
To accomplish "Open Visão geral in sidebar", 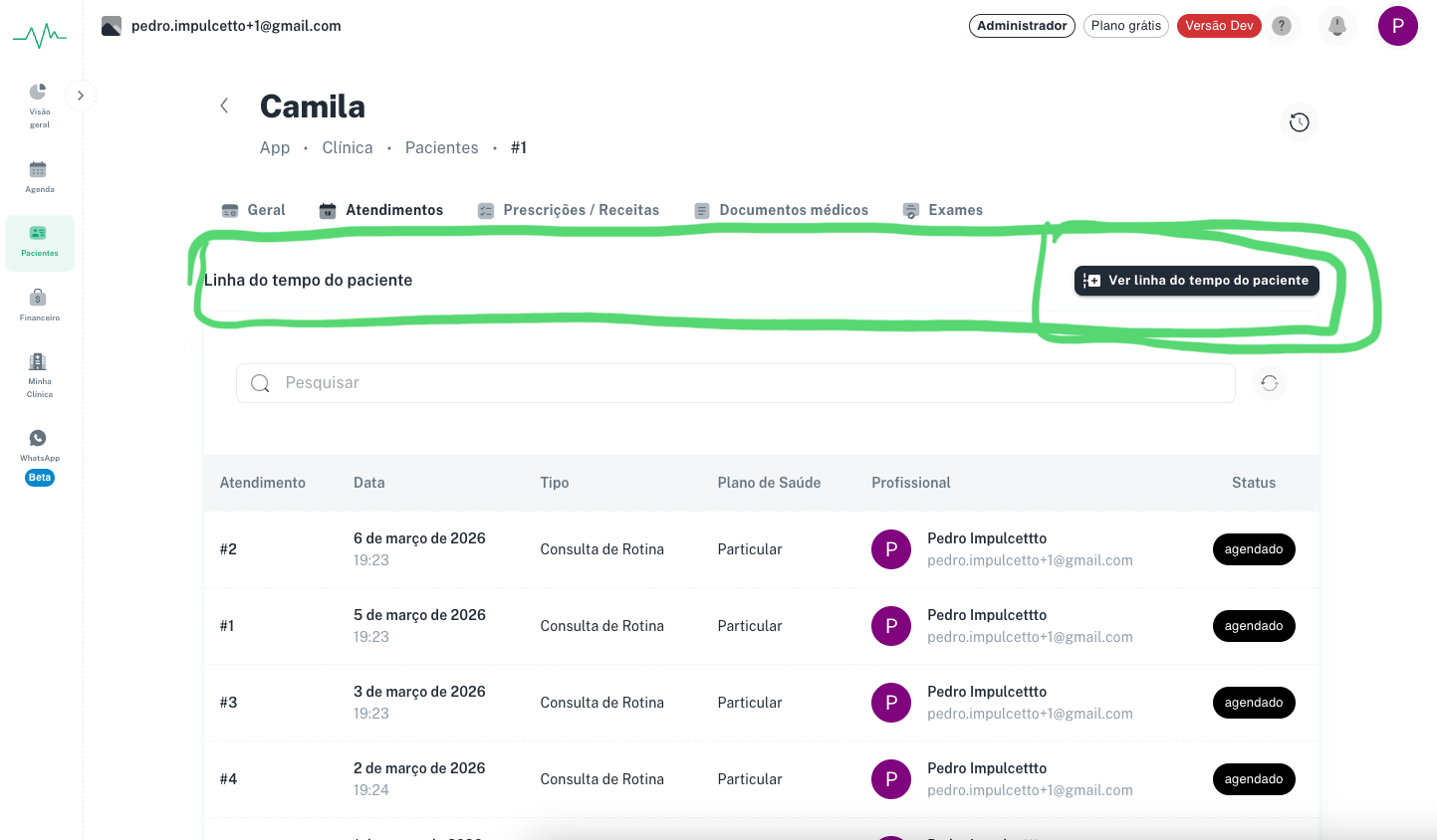I will coord(39,105).
